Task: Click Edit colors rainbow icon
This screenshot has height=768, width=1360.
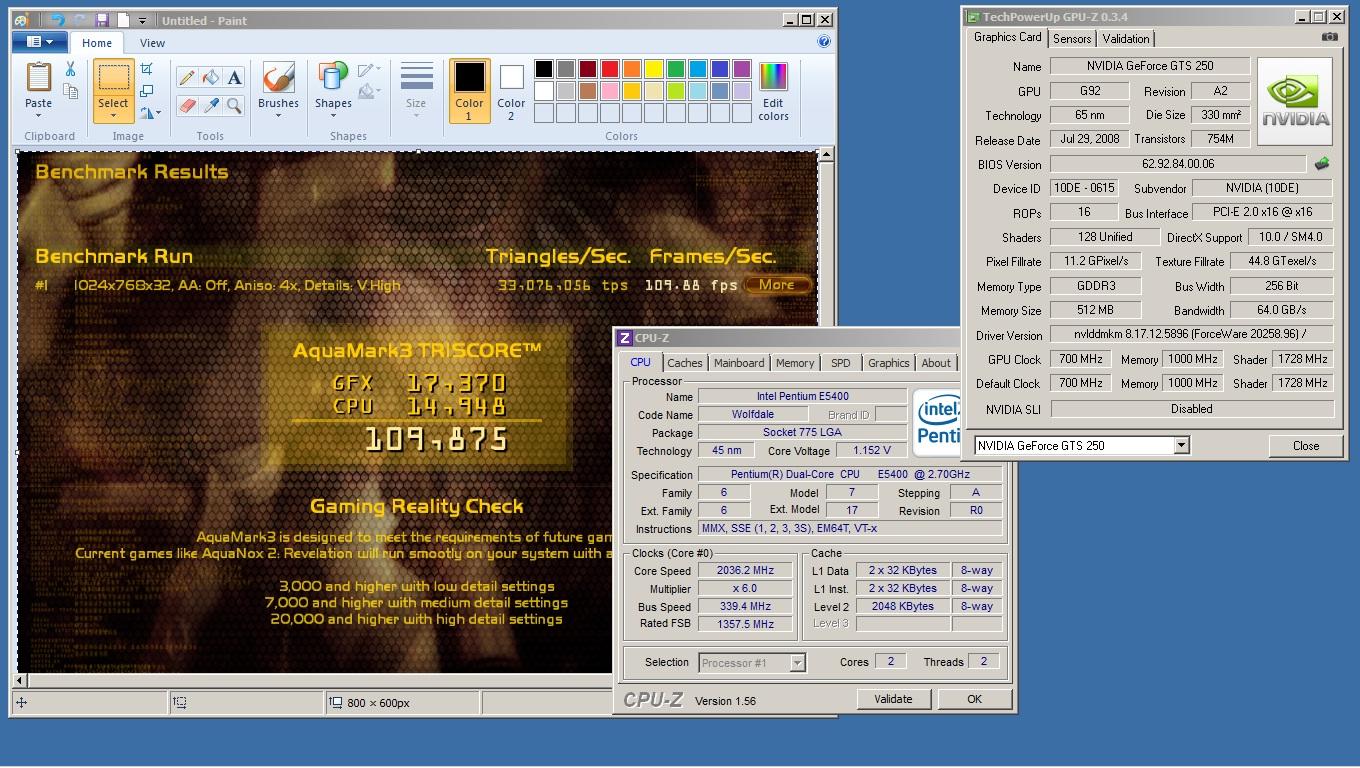Action: pos(773,77)
